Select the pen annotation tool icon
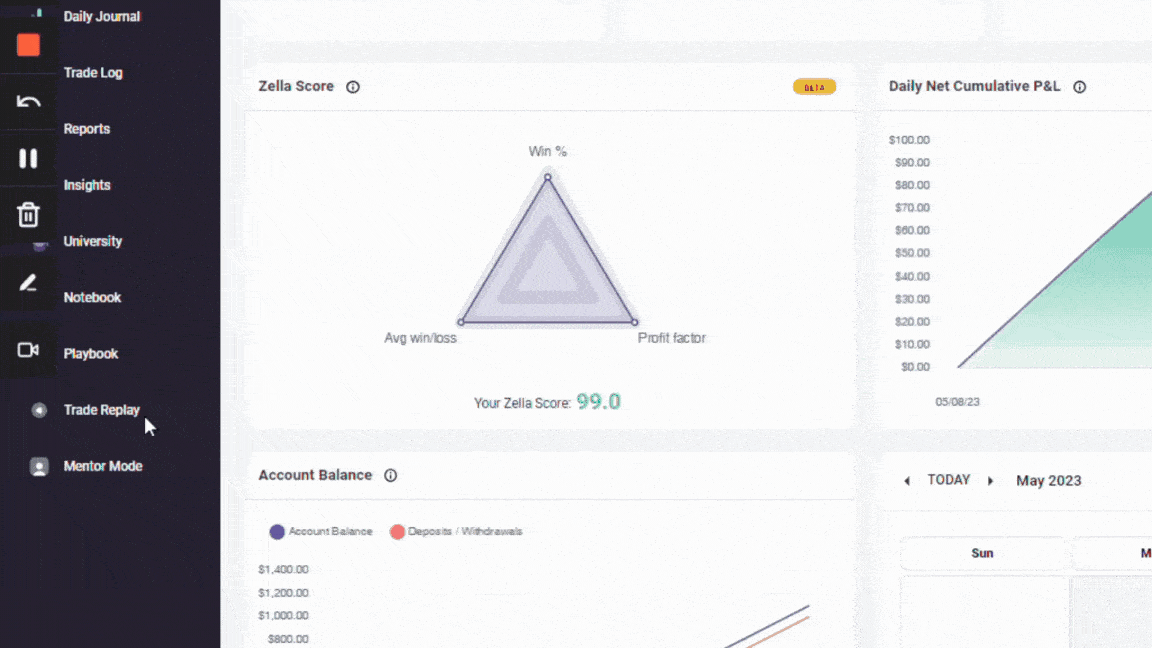Image resolution: width=1152 pixels, height=648 pixels. click(x=28, y=283)
